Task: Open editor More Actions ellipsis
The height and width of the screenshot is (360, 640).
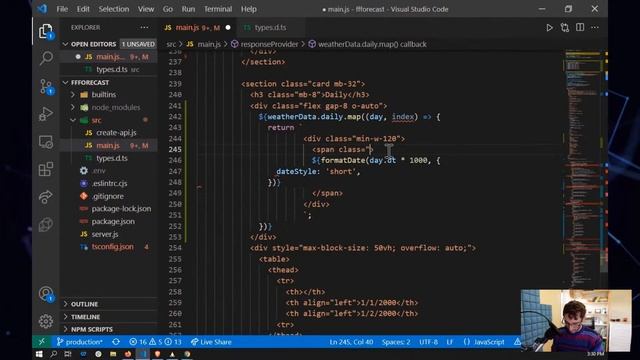Action: (x=595, y=28)
